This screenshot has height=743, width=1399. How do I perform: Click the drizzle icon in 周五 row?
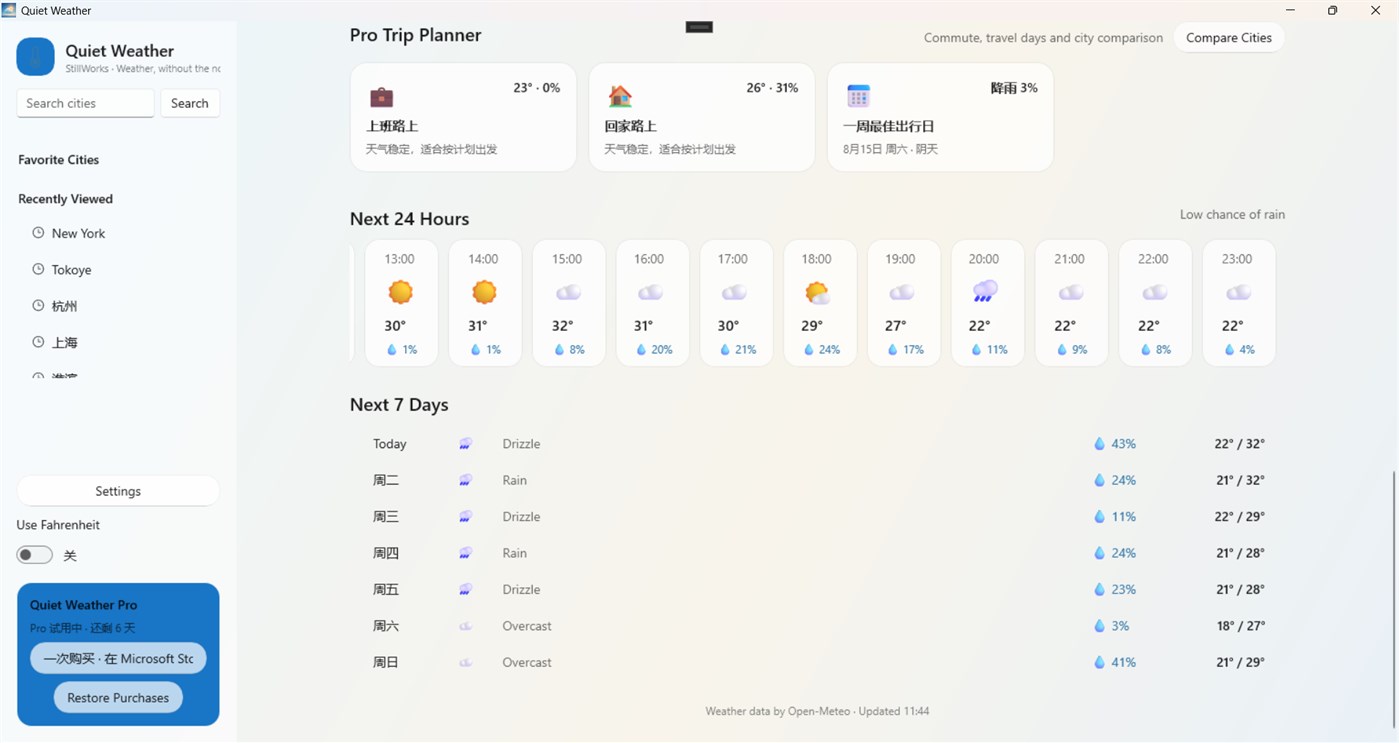click(465, 590)
